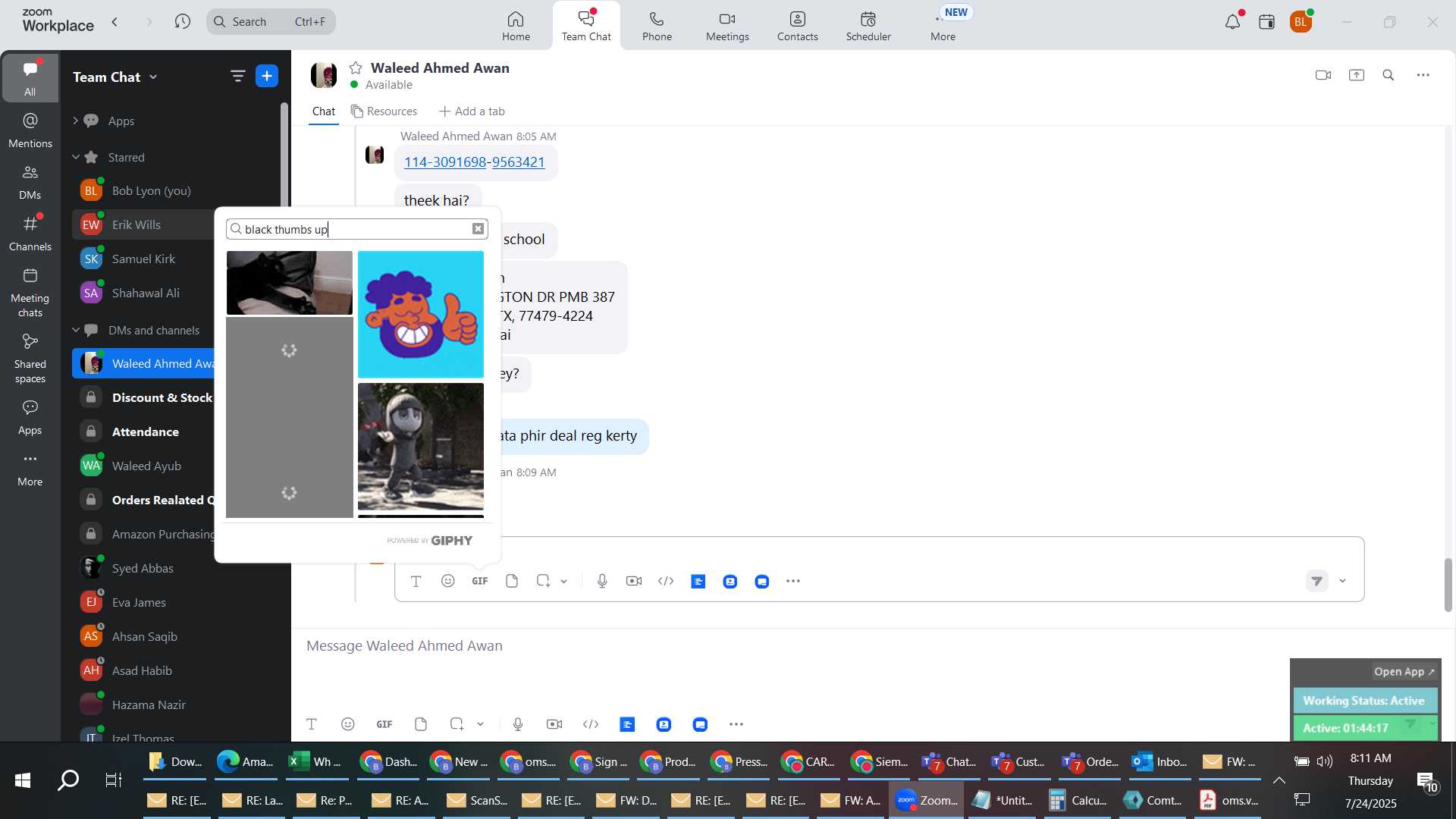Screen dimensions: 1456x819
Task: Open DMs in the sidebar
Action: 30,182
